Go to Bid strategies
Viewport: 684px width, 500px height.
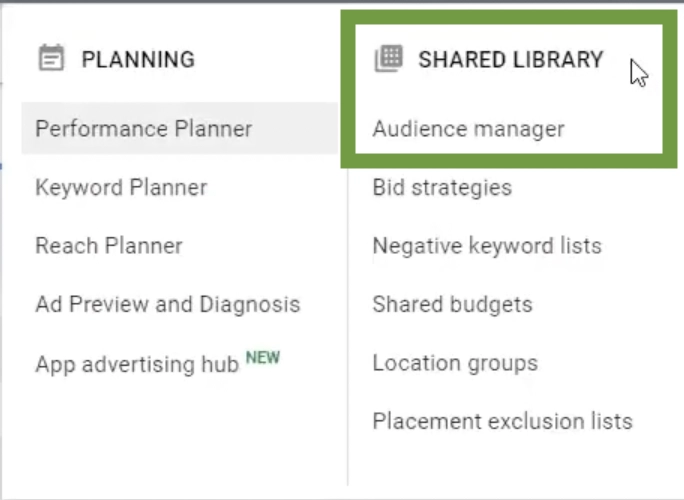click(x=442, y=188)
